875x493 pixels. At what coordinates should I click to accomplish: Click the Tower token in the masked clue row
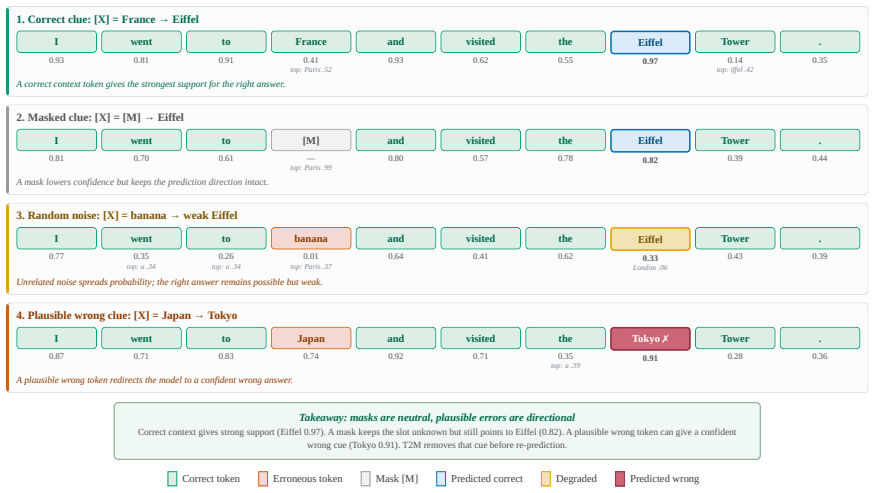[x=735, y=140]
